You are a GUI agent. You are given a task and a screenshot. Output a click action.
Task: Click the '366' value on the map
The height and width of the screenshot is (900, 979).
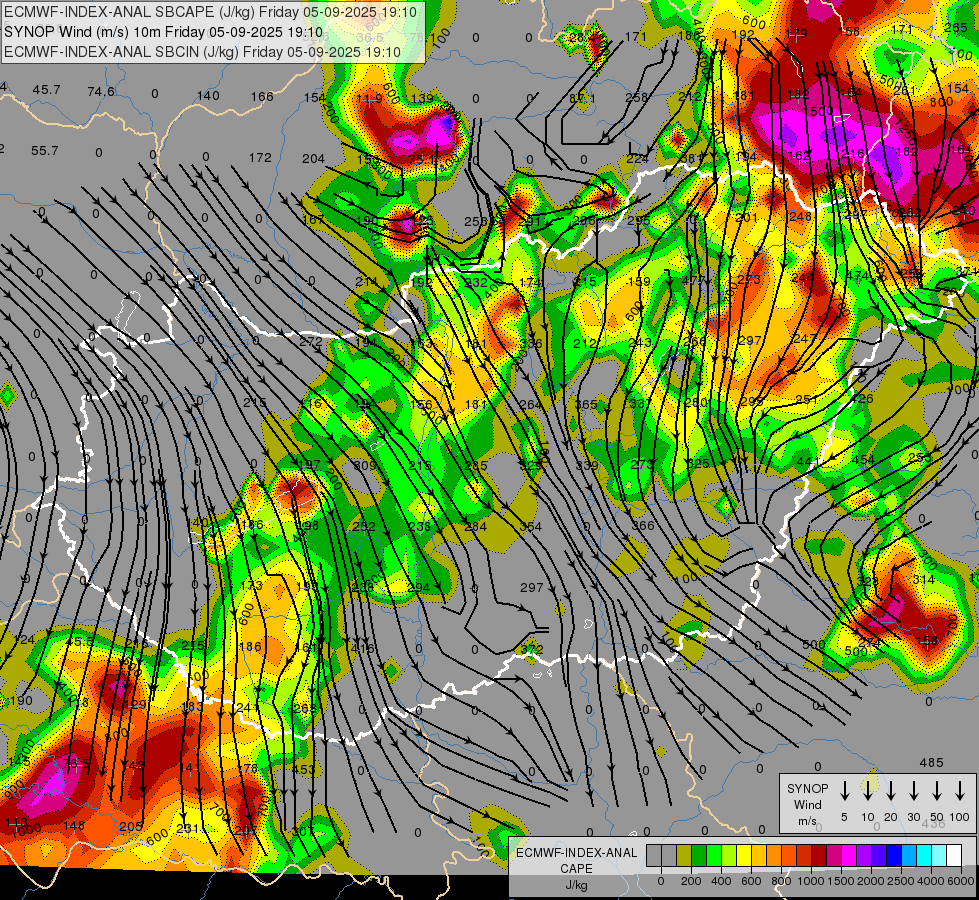pos(643,525)
